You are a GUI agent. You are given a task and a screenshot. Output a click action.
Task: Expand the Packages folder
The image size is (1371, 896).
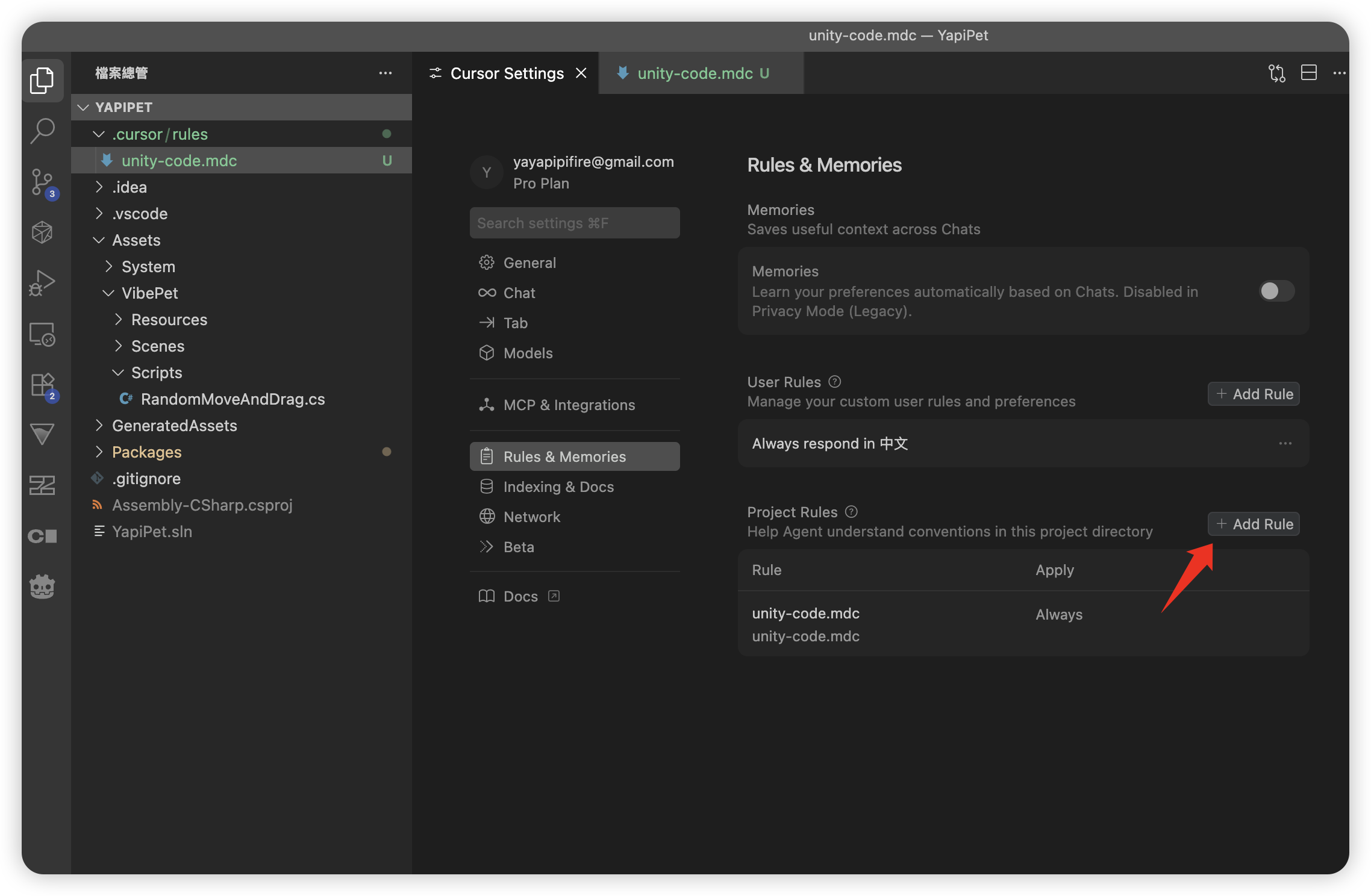[99, 452]
